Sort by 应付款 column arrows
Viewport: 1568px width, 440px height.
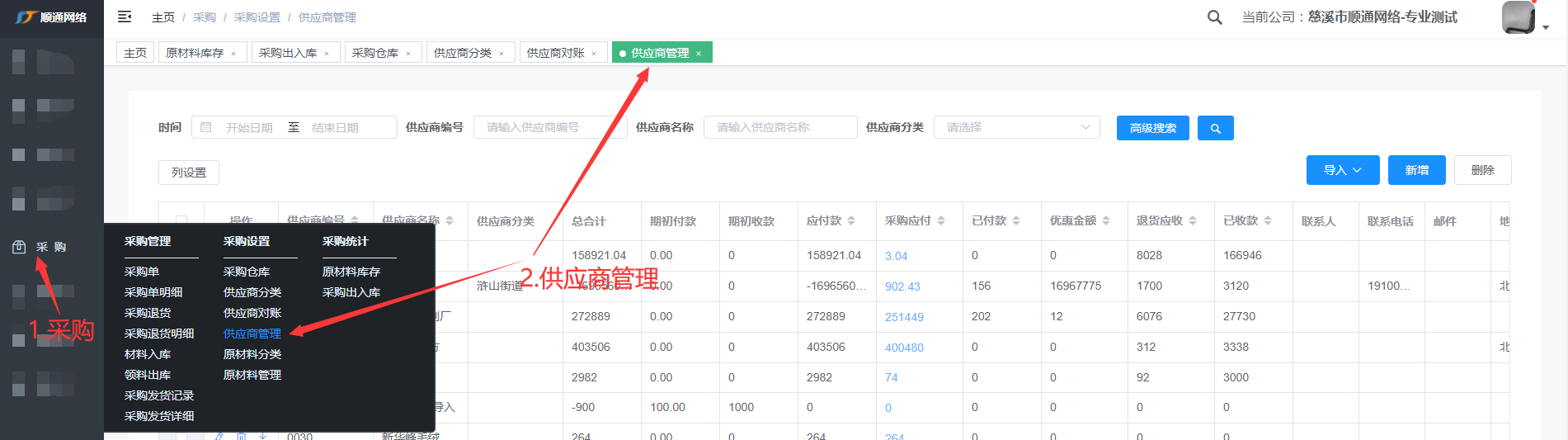pyautogui.click(x=851, y=220)
